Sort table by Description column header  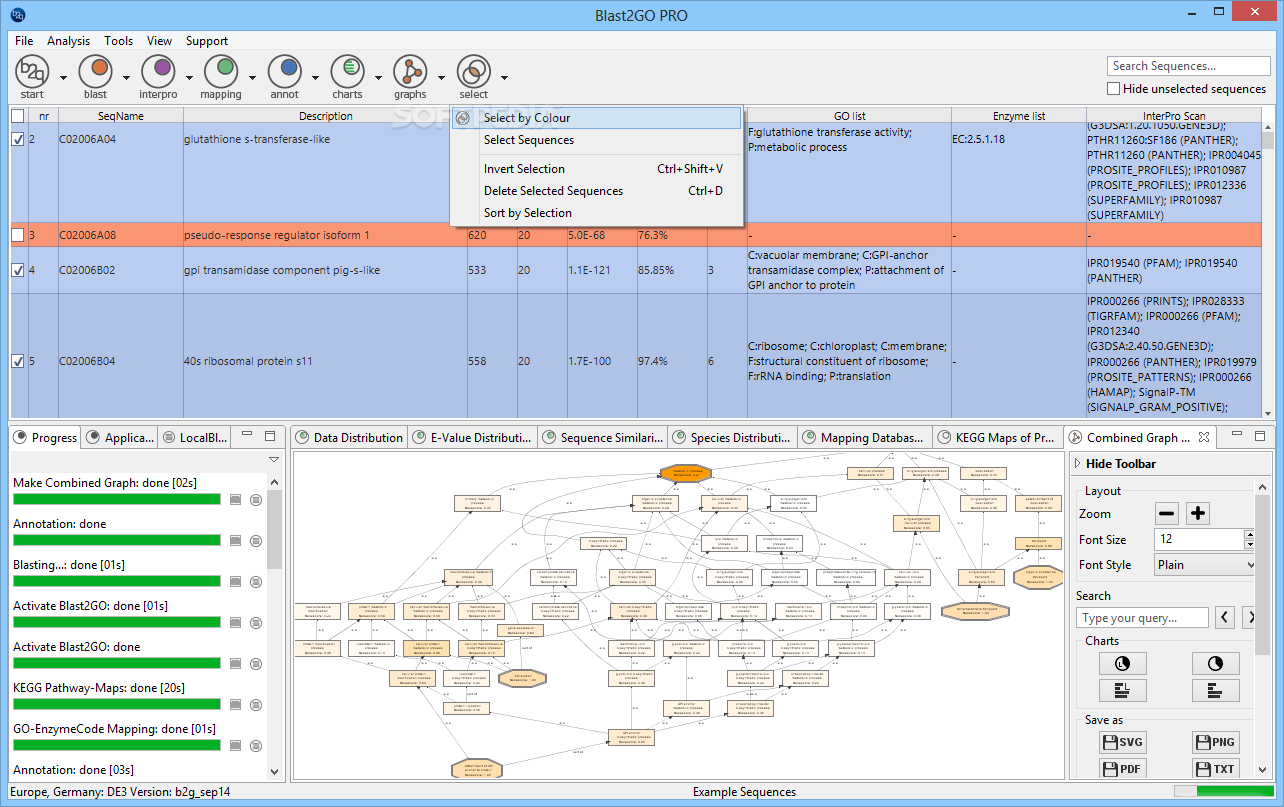point(325,116)
